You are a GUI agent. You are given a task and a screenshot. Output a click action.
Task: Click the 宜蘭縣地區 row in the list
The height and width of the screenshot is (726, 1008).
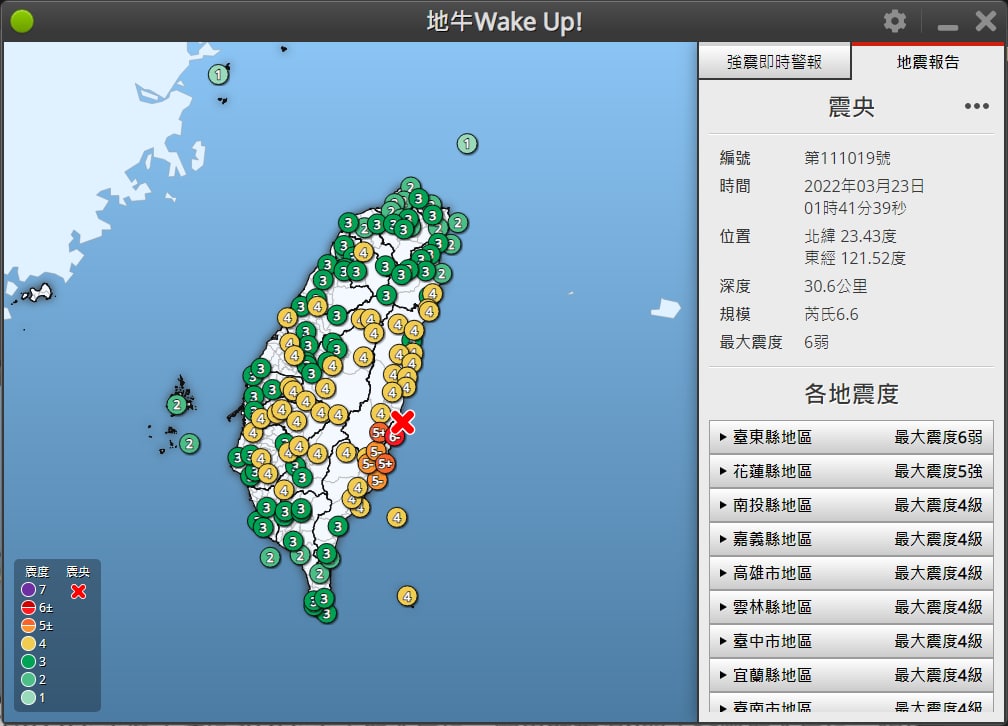851,675
